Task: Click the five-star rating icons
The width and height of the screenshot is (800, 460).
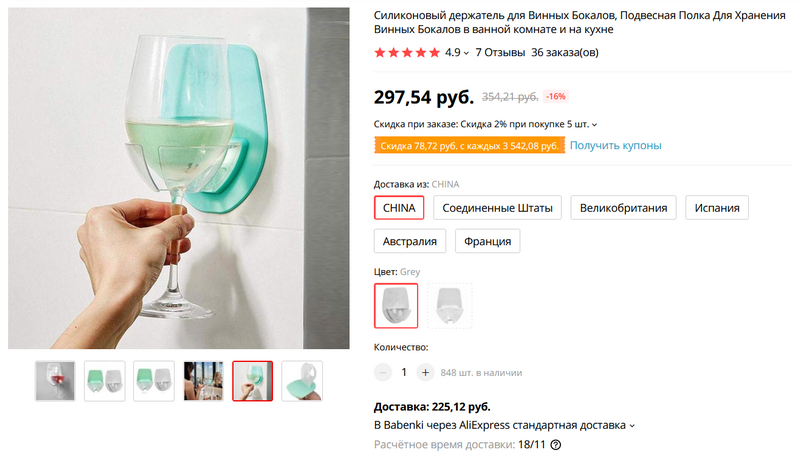Action: 407,52
